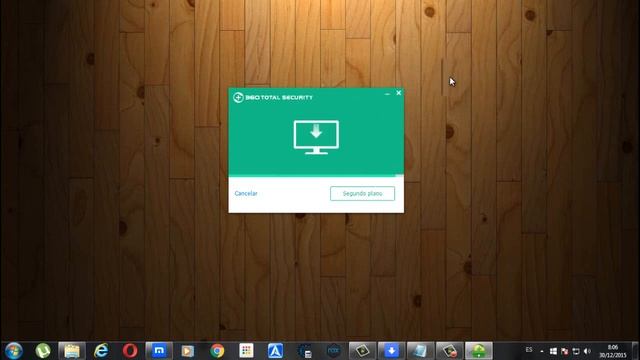Open the Action Center flag tray icon
The image size is (640, 360).
coord(564,351)
